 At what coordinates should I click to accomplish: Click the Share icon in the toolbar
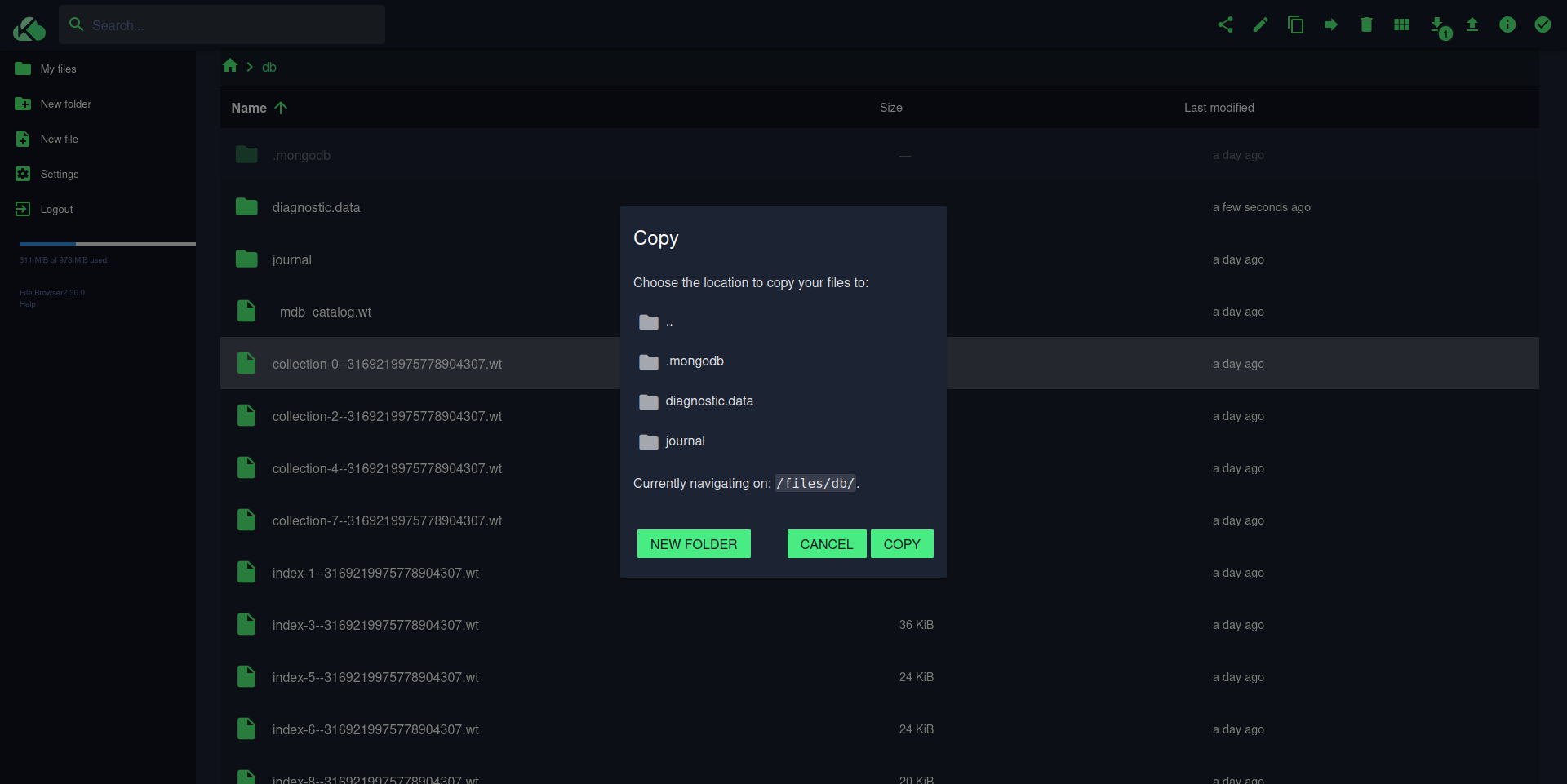[1225, 24]
